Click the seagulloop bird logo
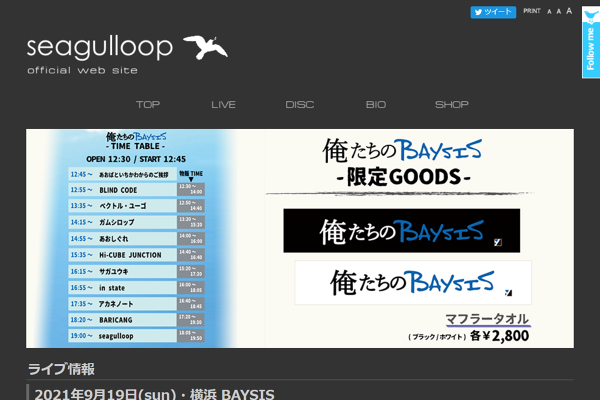 click(205, 47)
